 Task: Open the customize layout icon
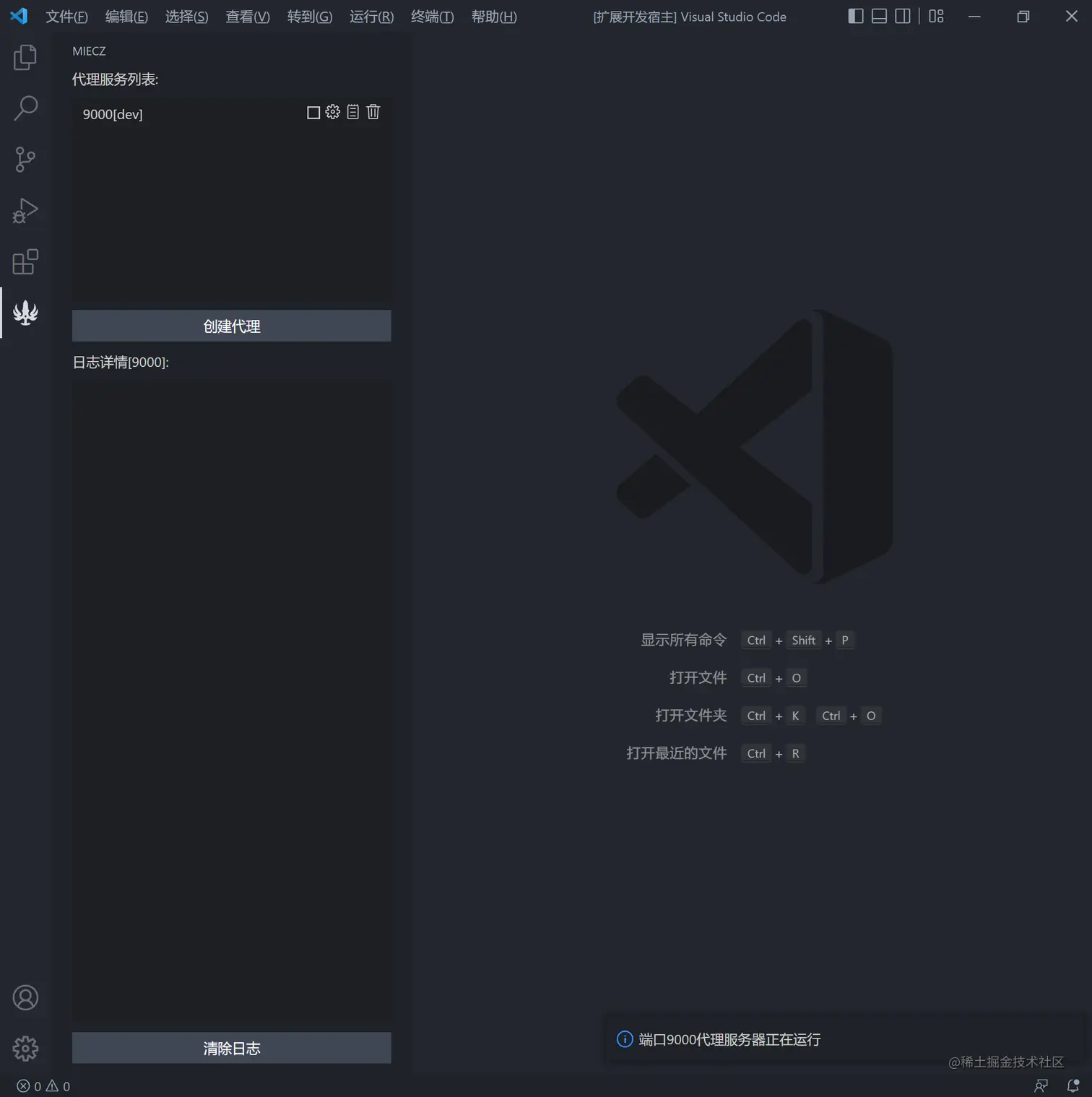coord(936,16)
